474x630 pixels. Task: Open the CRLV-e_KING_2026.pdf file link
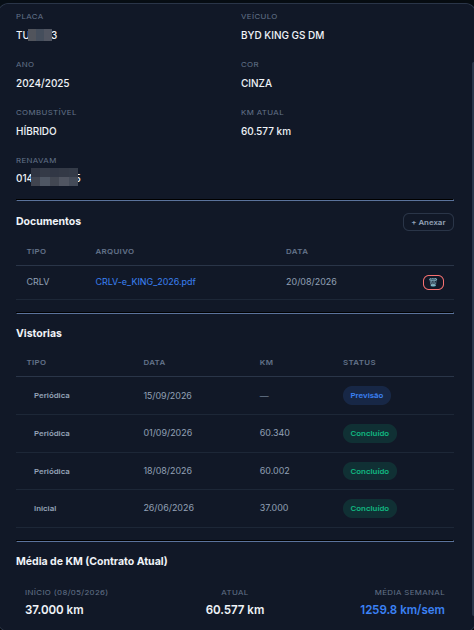pos(145,282)
